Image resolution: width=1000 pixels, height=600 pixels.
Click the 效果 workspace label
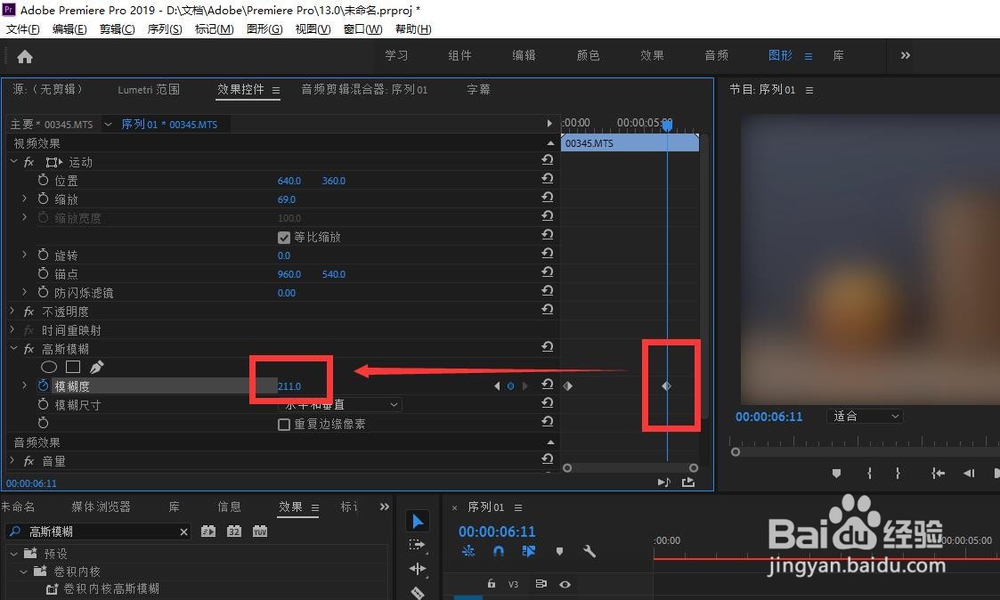pyautogui.click(x=652, y=55)
